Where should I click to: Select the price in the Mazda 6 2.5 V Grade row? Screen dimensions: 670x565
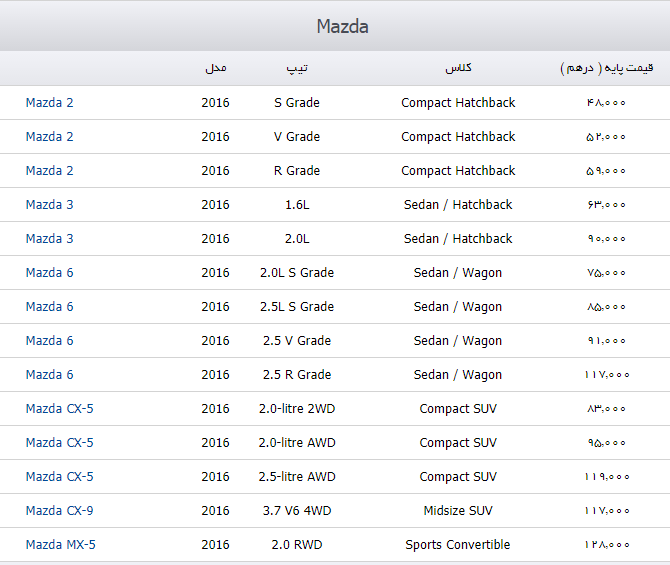click(x=606, y=341)
